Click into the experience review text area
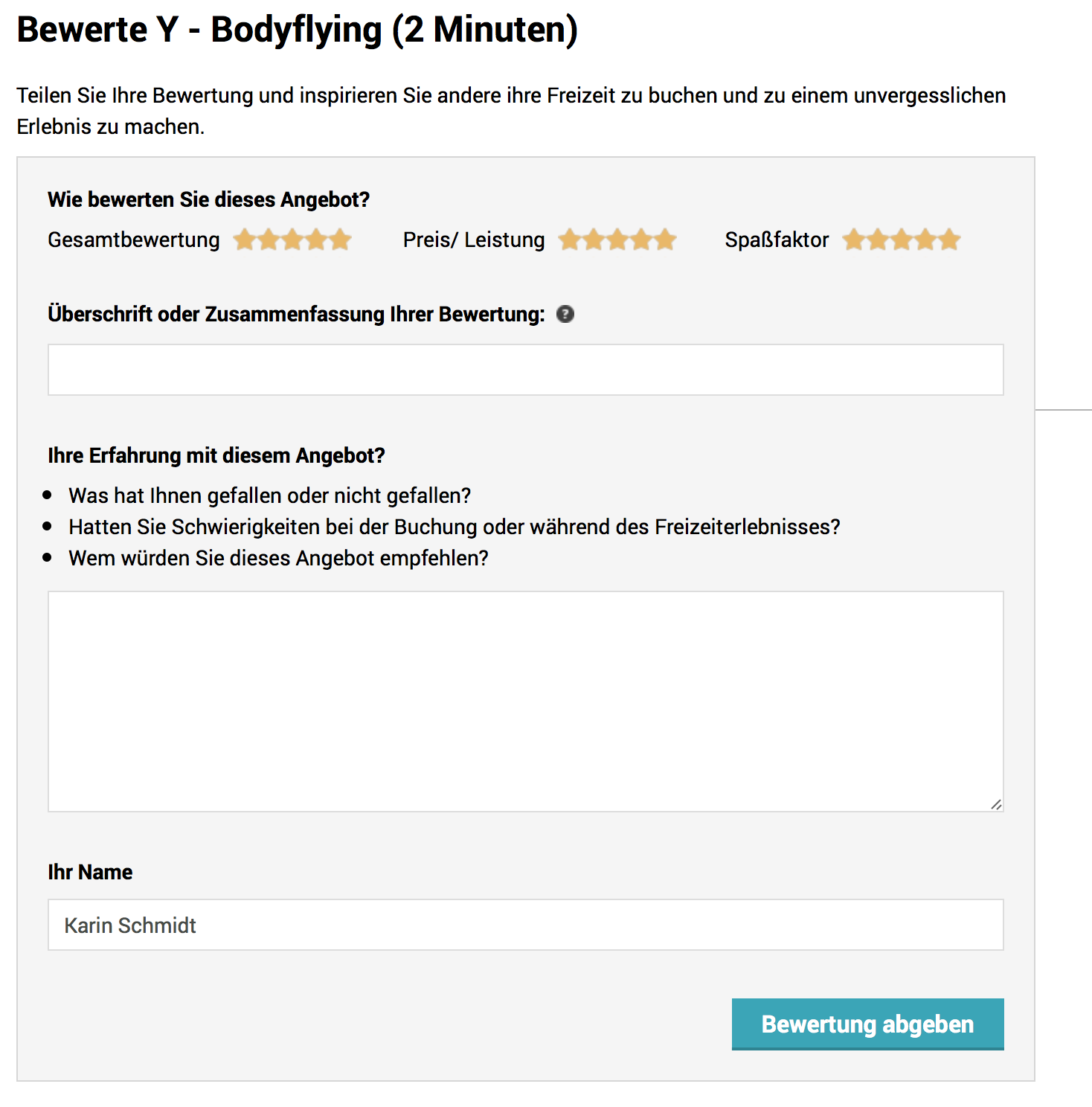 tap(526, 702)
